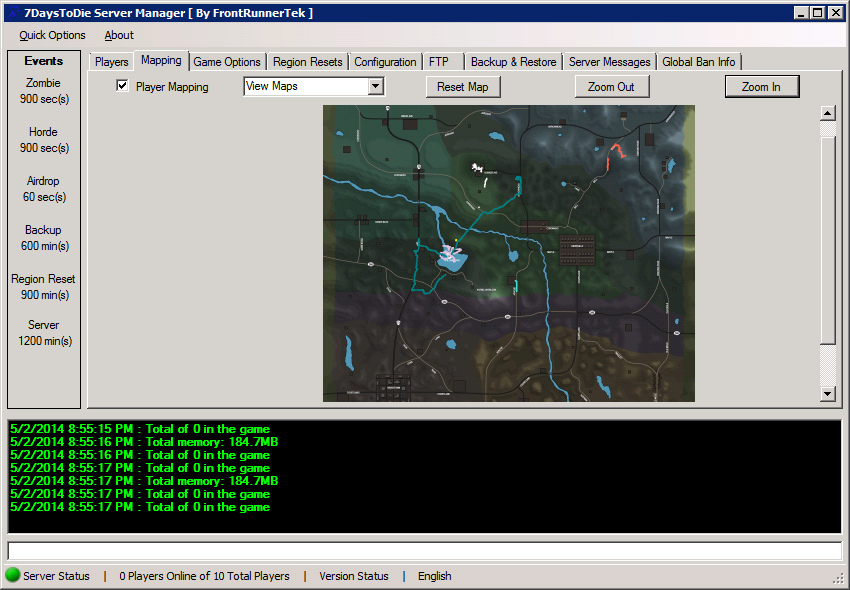This screenshot has width=850, height=590.
Task: Focus the console command input field
Action: (424, 551)
